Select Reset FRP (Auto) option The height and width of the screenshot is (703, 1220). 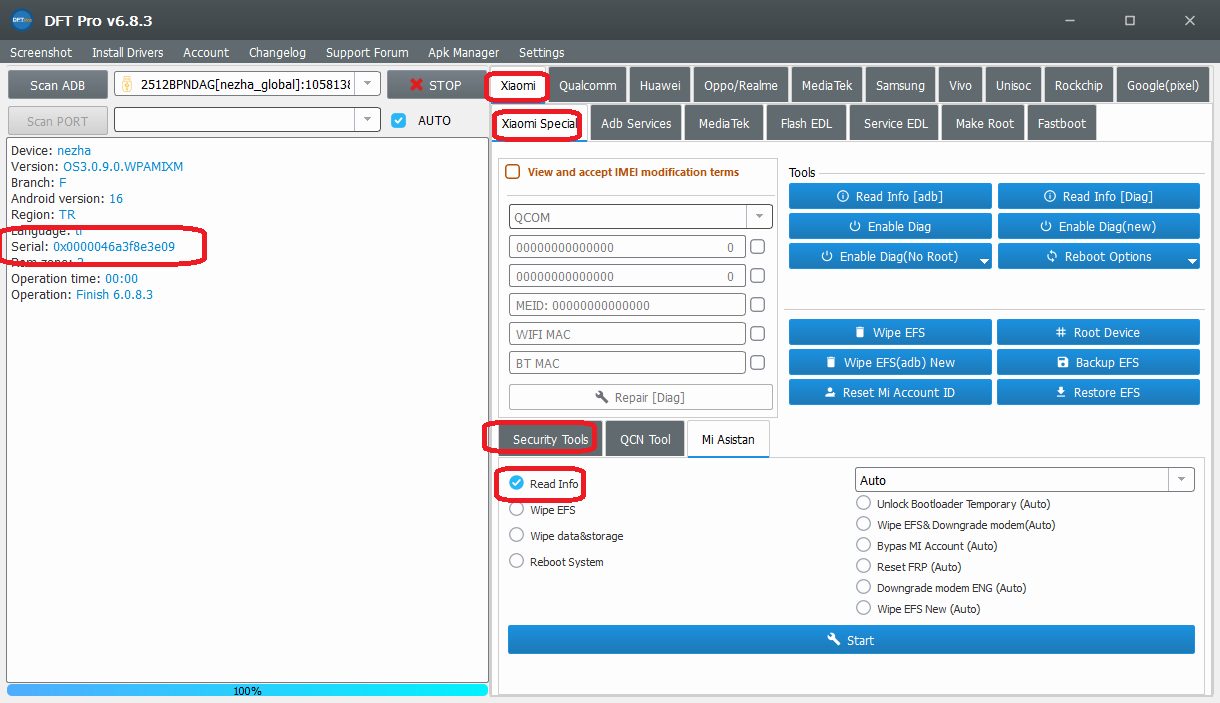[x=864, y=566]
